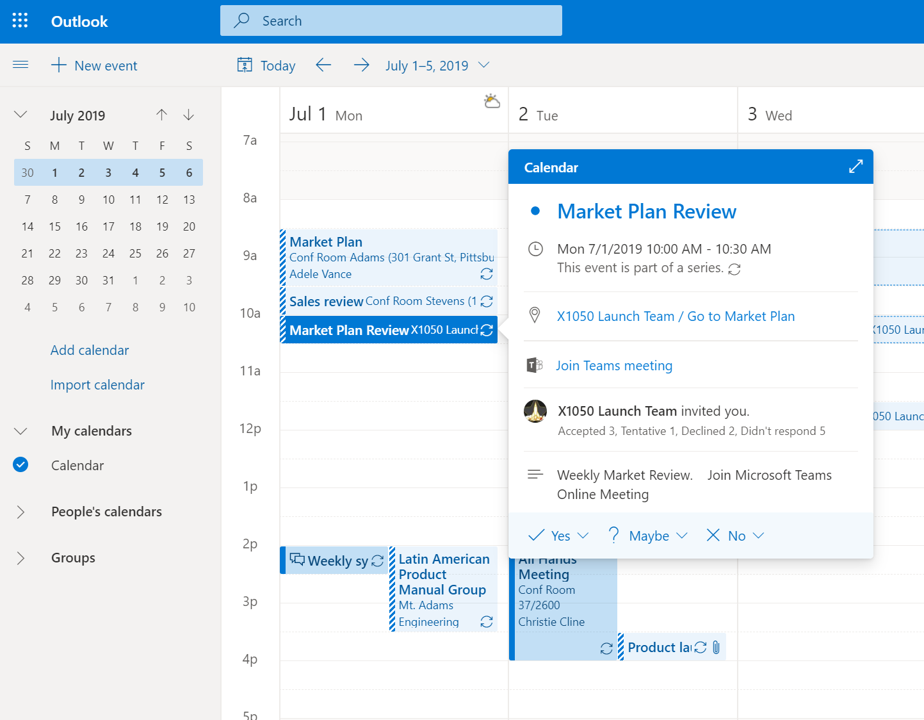Screen dimensions: 924x720
Task: Go to previous month with up arrow
Action: (161, 115)
